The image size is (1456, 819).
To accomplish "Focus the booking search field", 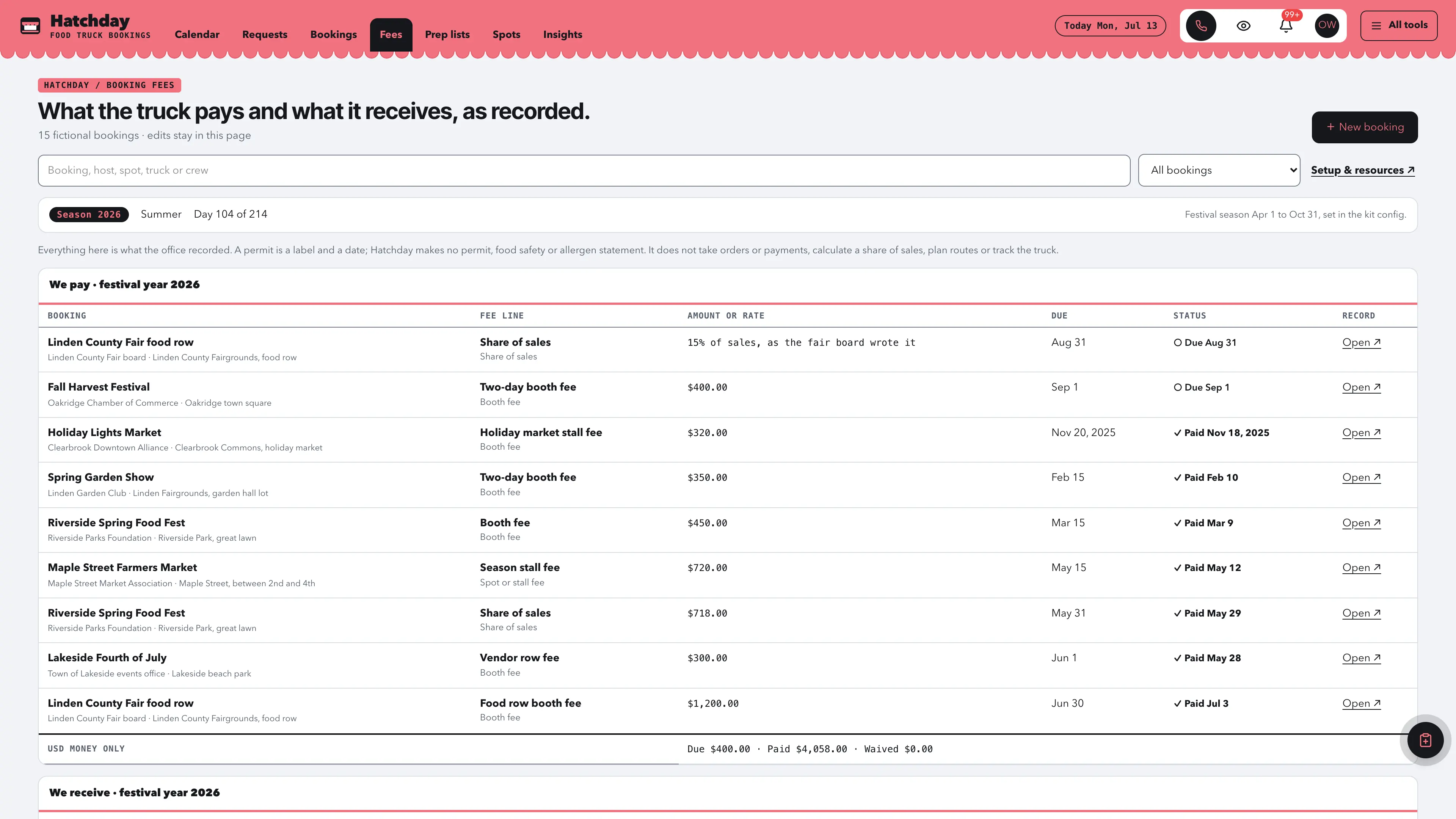I will click(584, 170).
